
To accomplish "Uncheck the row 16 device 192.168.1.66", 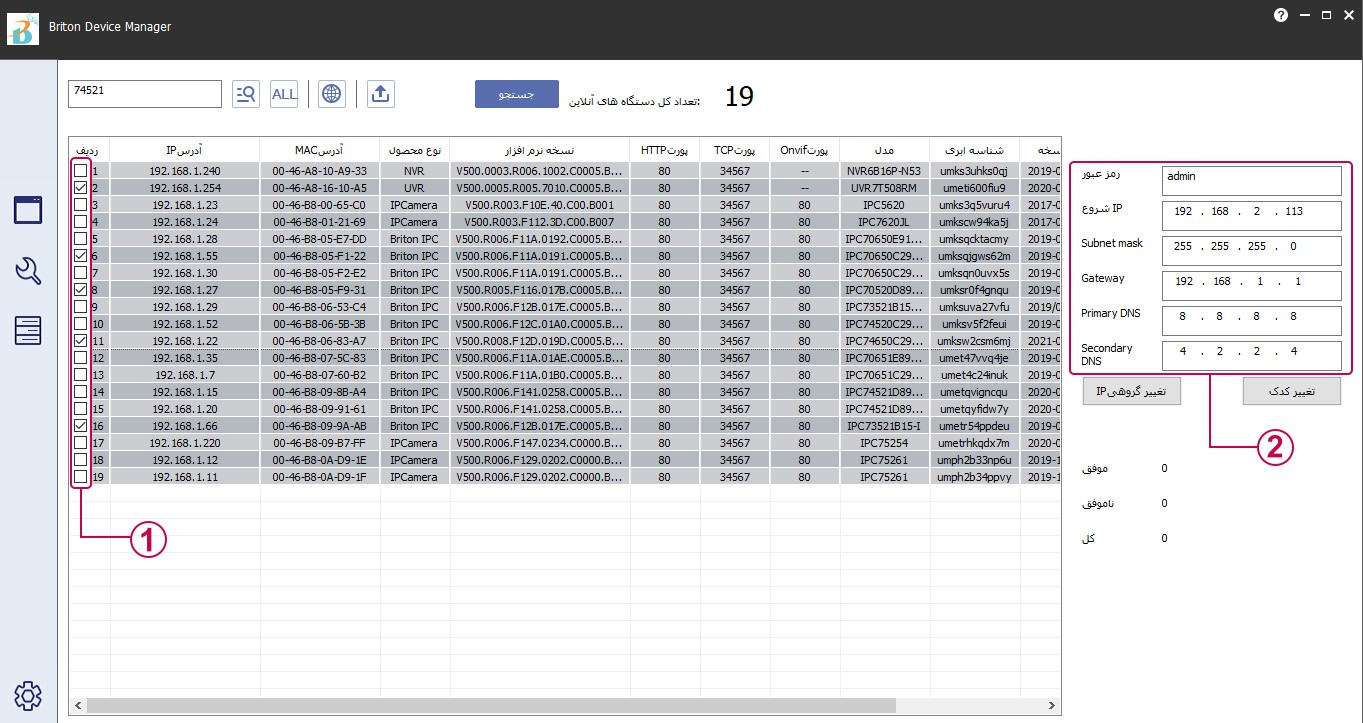I will point(80,425).
